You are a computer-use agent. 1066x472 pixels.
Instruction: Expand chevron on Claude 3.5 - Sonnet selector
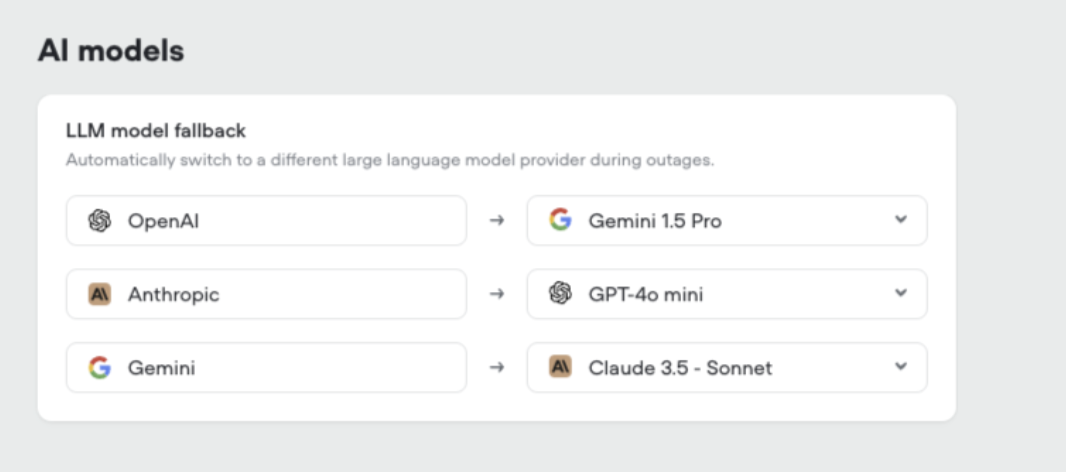[900, 367]
